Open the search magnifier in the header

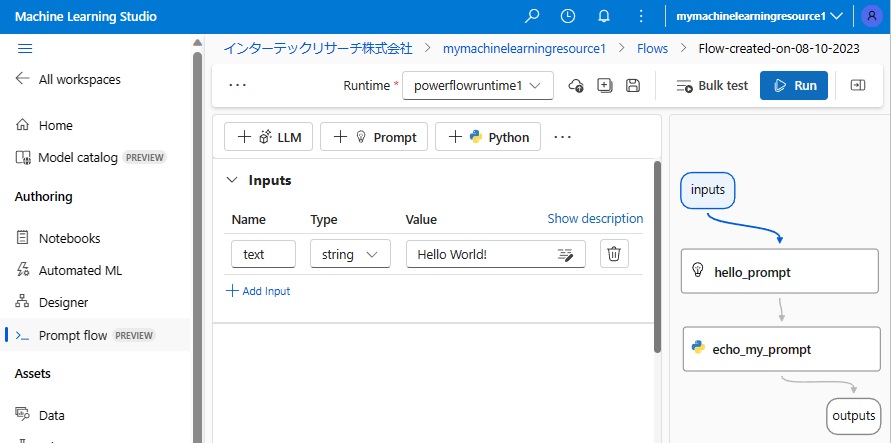pyautogui.click(x=532, y=16)
